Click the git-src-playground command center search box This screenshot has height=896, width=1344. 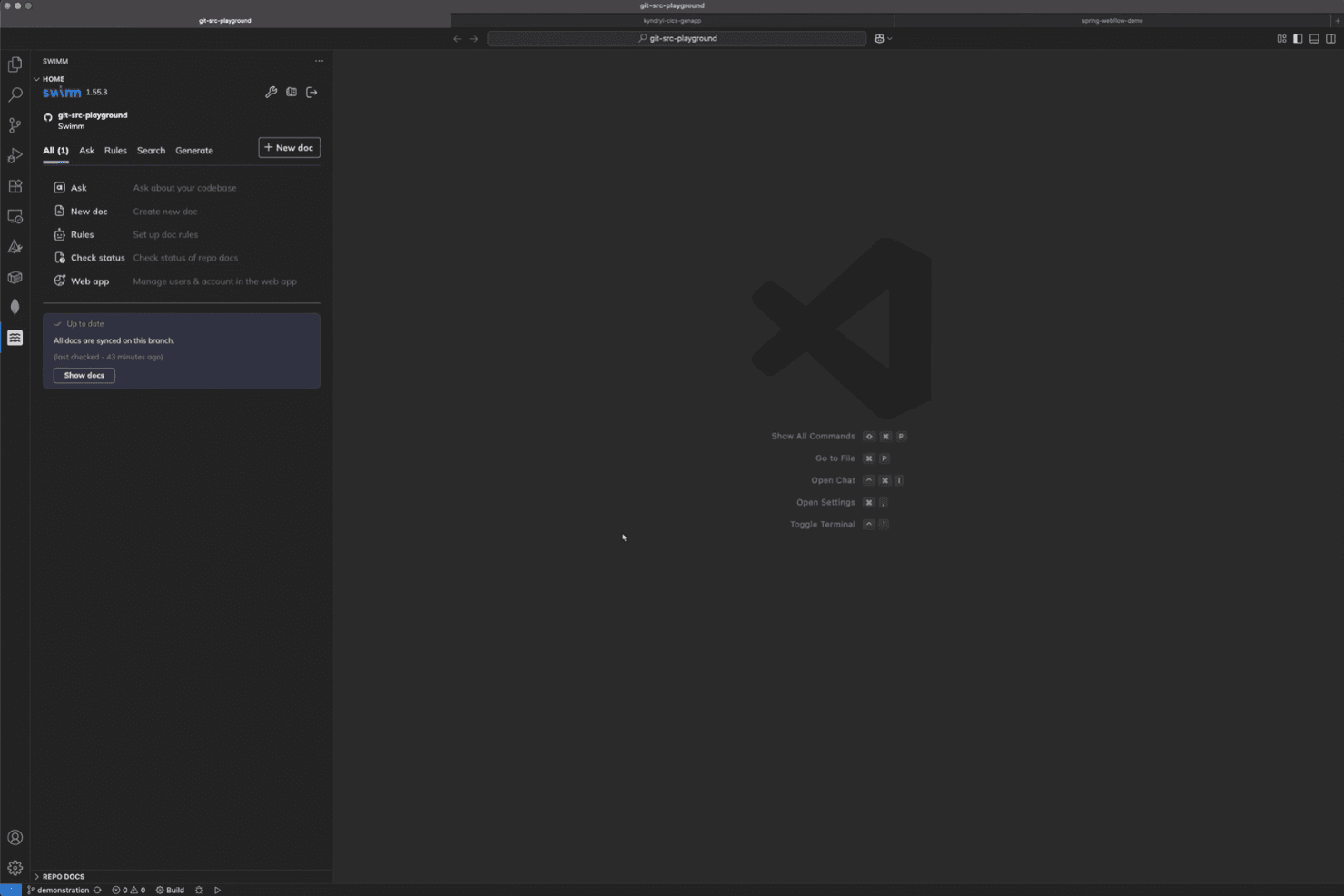tap(677, 38)
